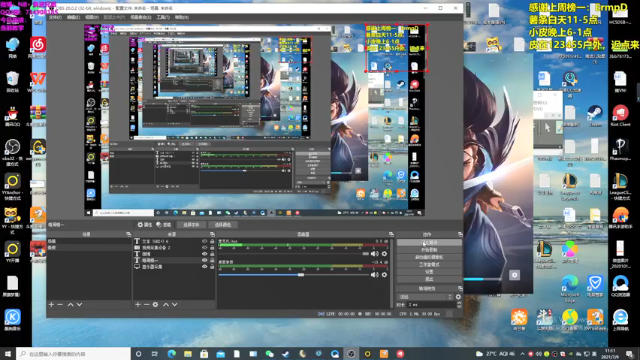Image resolution: width=640 pixels, height=360 pixels.
Task: Mute the microphone/Aux speaker icon
Action: [375, 254]
